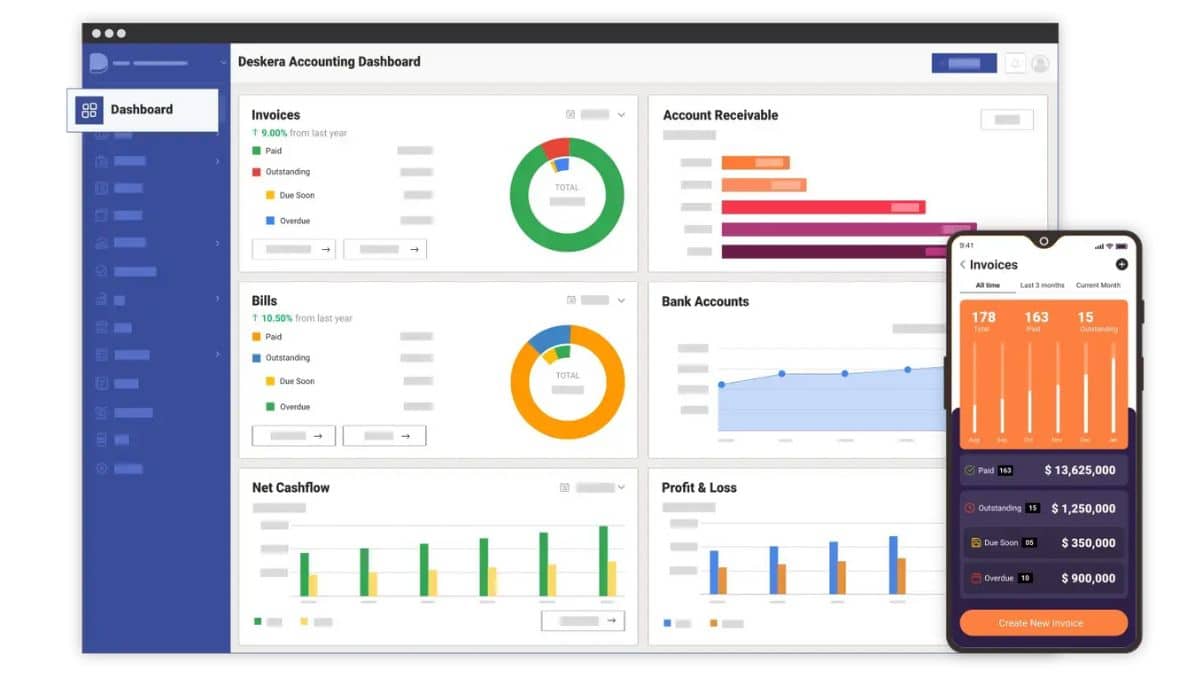The image size is (1200, 675).
Task: Tap the plus icon on the phone Invoices screen
Action: point(1121,264)
